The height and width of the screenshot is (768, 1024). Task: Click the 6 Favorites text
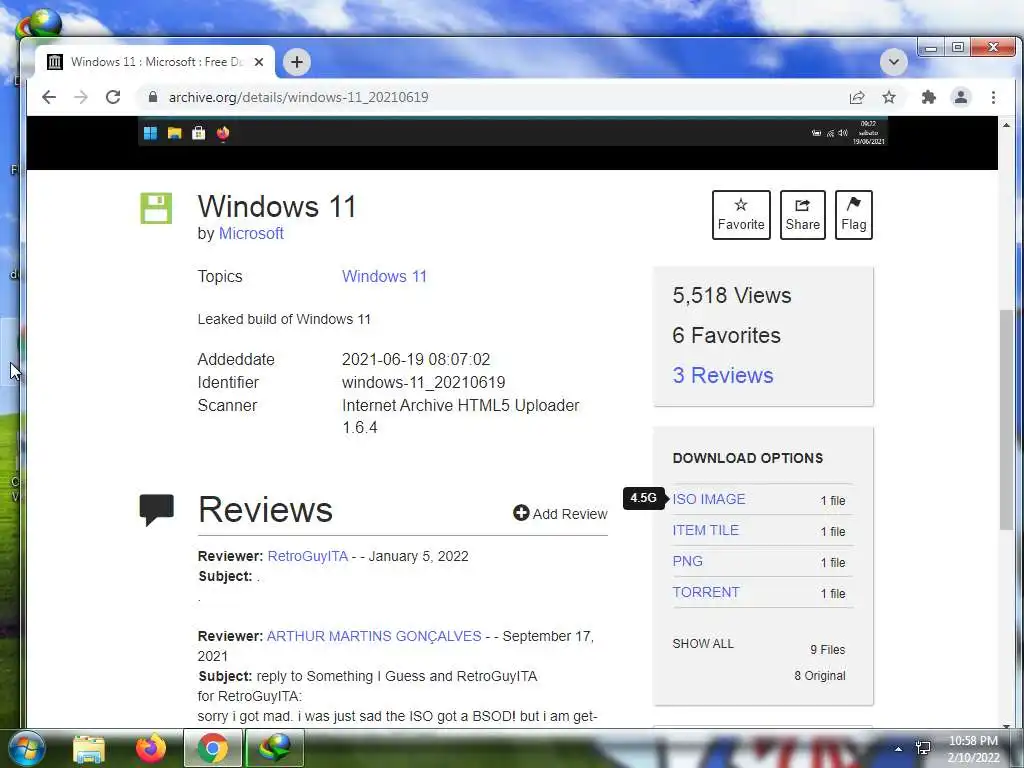pyautogui.click(x=726, y=336)
